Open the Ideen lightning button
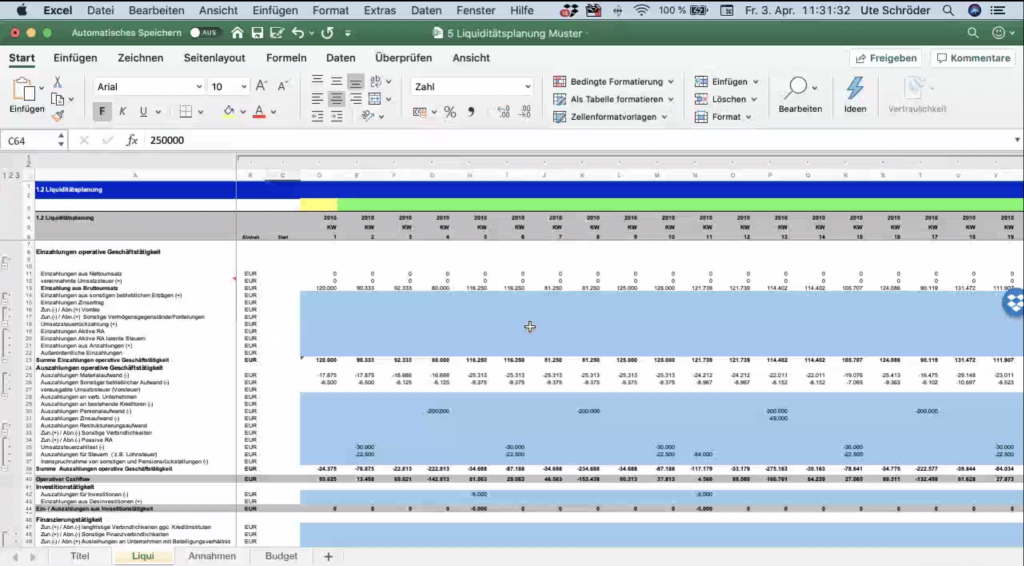1024x566 pixels. tap(855, 95)
